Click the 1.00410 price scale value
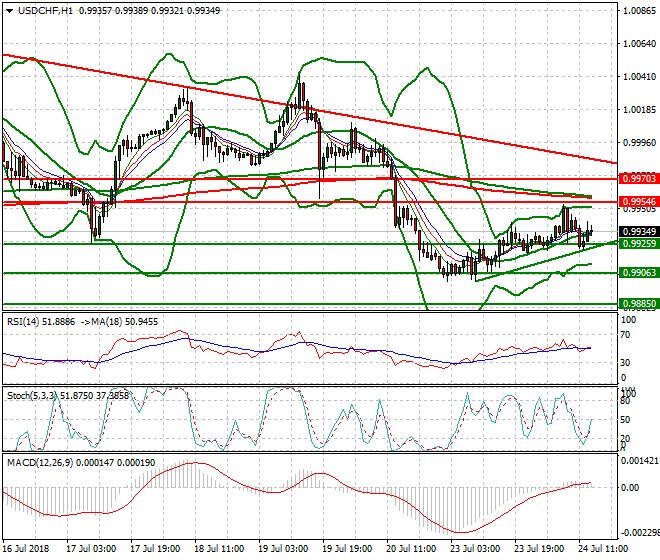Viewport: 660px width, 560px height. [x=639, y=77]
